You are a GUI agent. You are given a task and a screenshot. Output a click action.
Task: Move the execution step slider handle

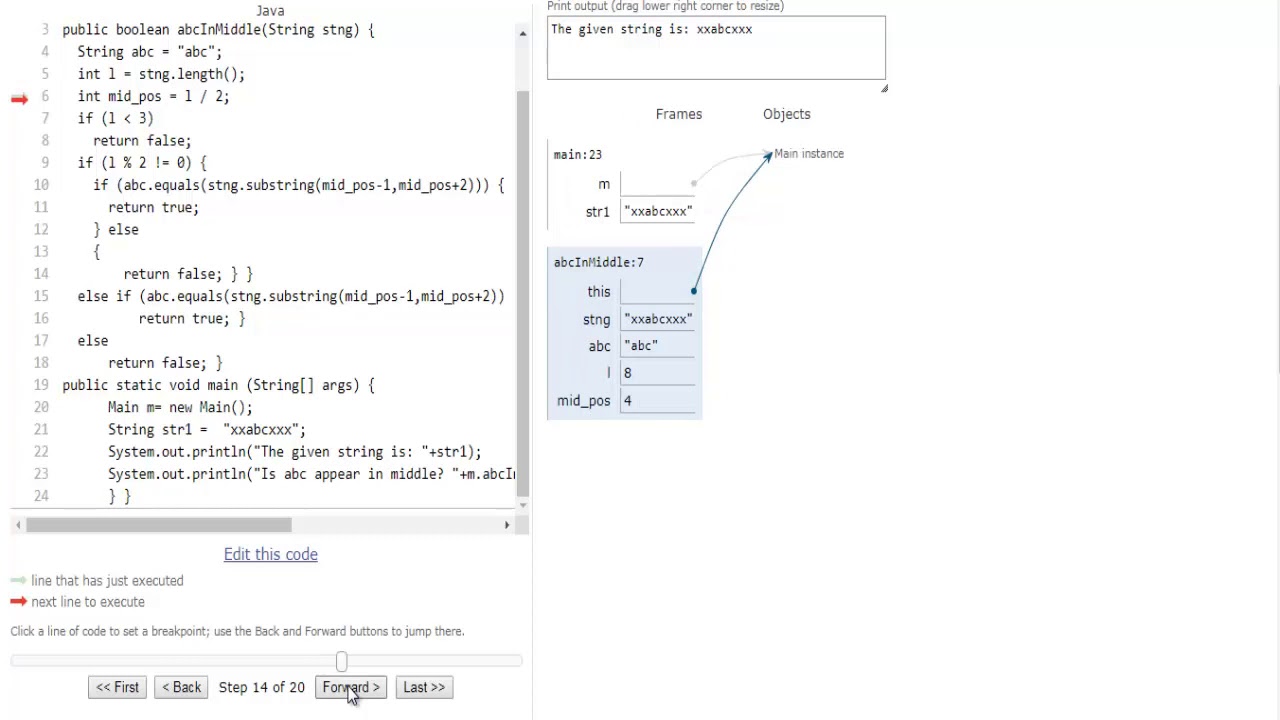point(341,661)
